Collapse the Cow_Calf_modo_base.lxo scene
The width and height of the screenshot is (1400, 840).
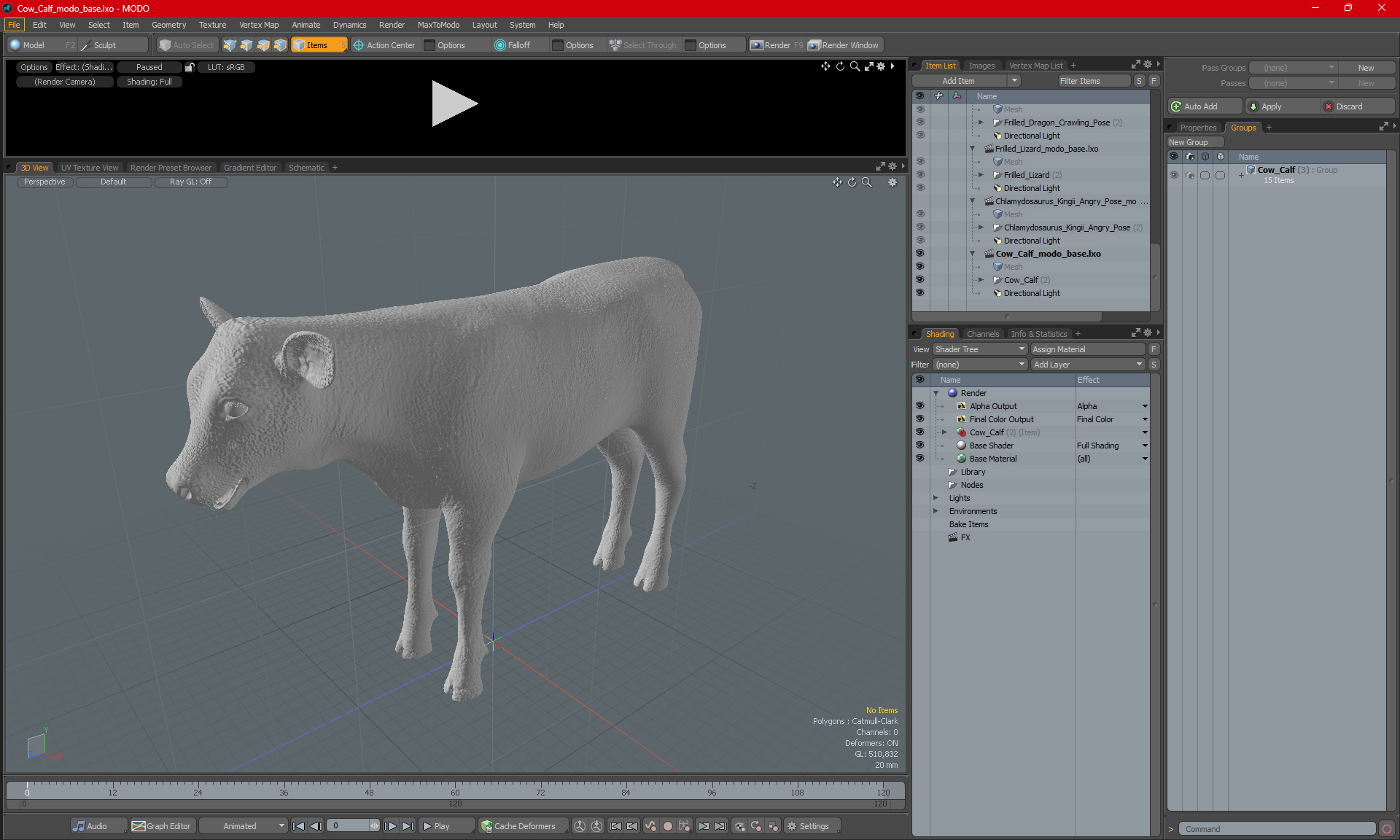[972, 254]
